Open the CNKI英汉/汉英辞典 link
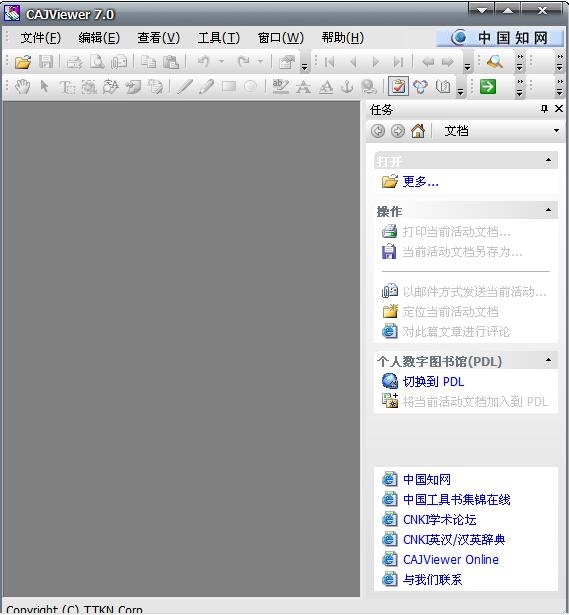Image resolution: width=569 pixels, height=615 pixels. (454, 540)
